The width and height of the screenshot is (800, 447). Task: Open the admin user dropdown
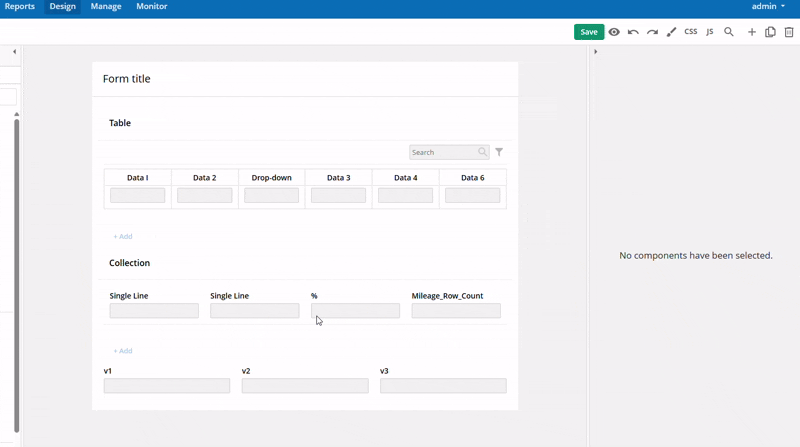click(x=768, y=7)
